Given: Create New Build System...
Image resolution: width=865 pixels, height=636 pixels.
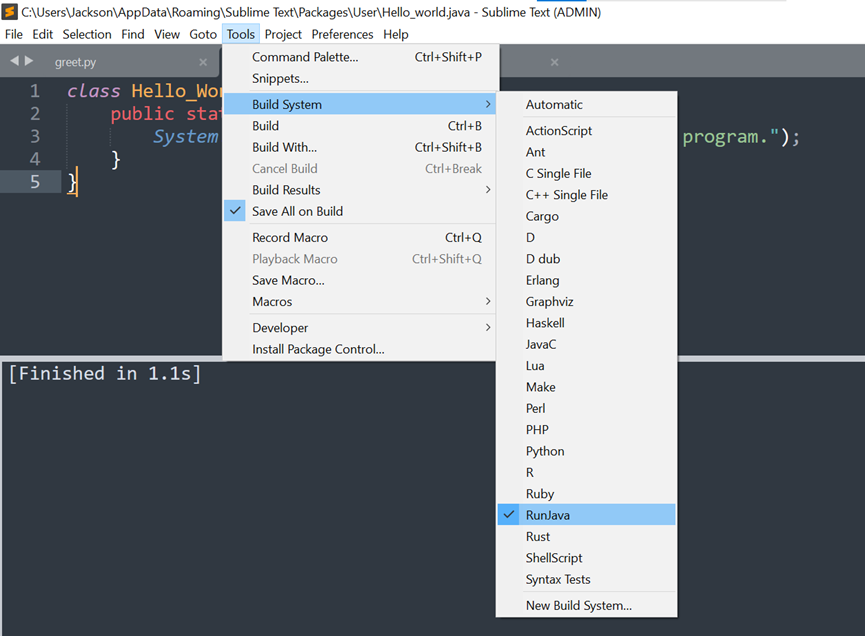Looking at the screenshot, I should [x=586, y=605].
